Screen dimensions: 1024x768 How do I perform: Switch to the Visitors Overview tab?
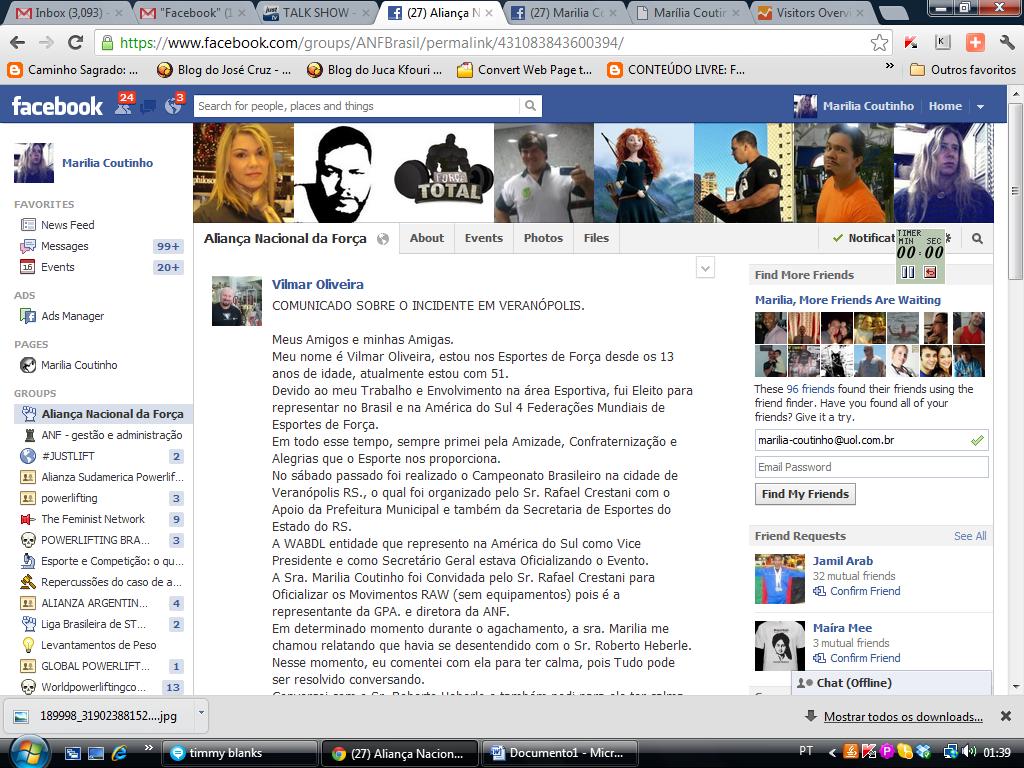pyautogui.click(x=810, y=12)
